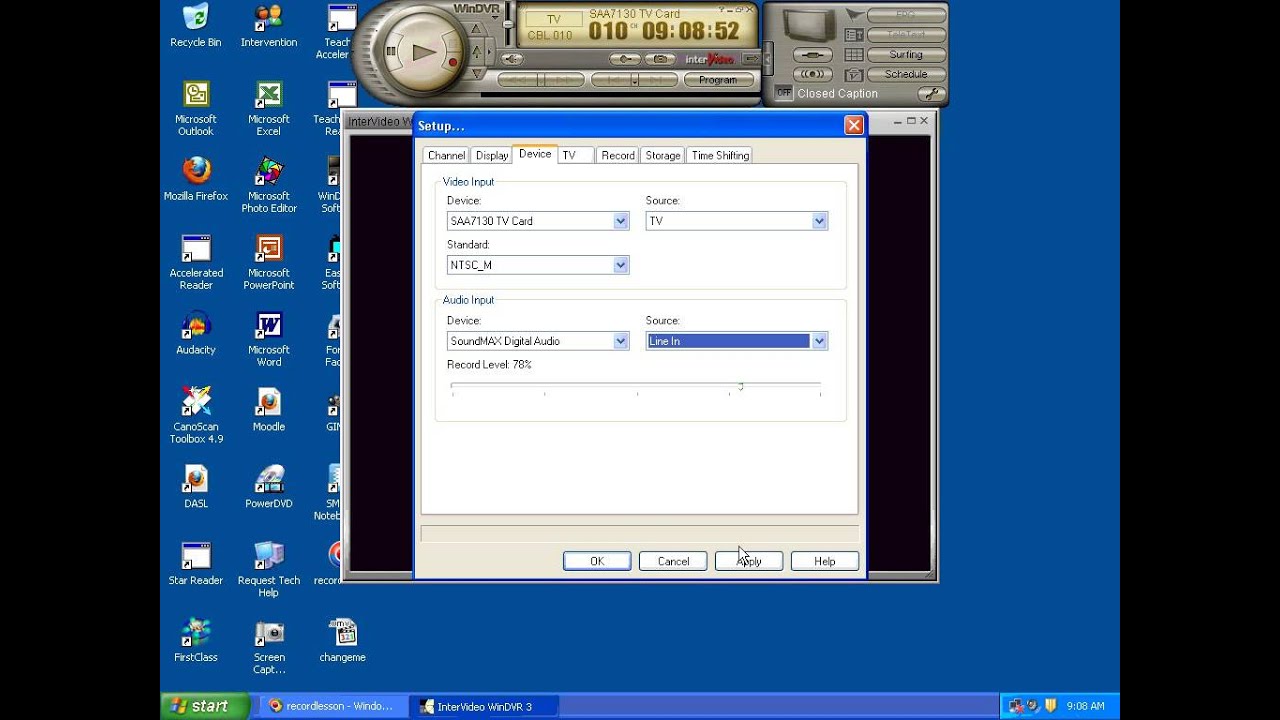Select the PowerDVD desktop icon

tap(269, 486)
